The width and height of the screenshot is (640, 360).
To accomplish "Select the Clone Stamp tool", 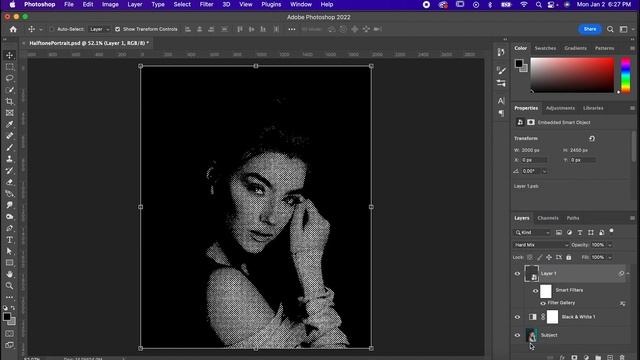I will pyautogui.click(x=10, y=159).
